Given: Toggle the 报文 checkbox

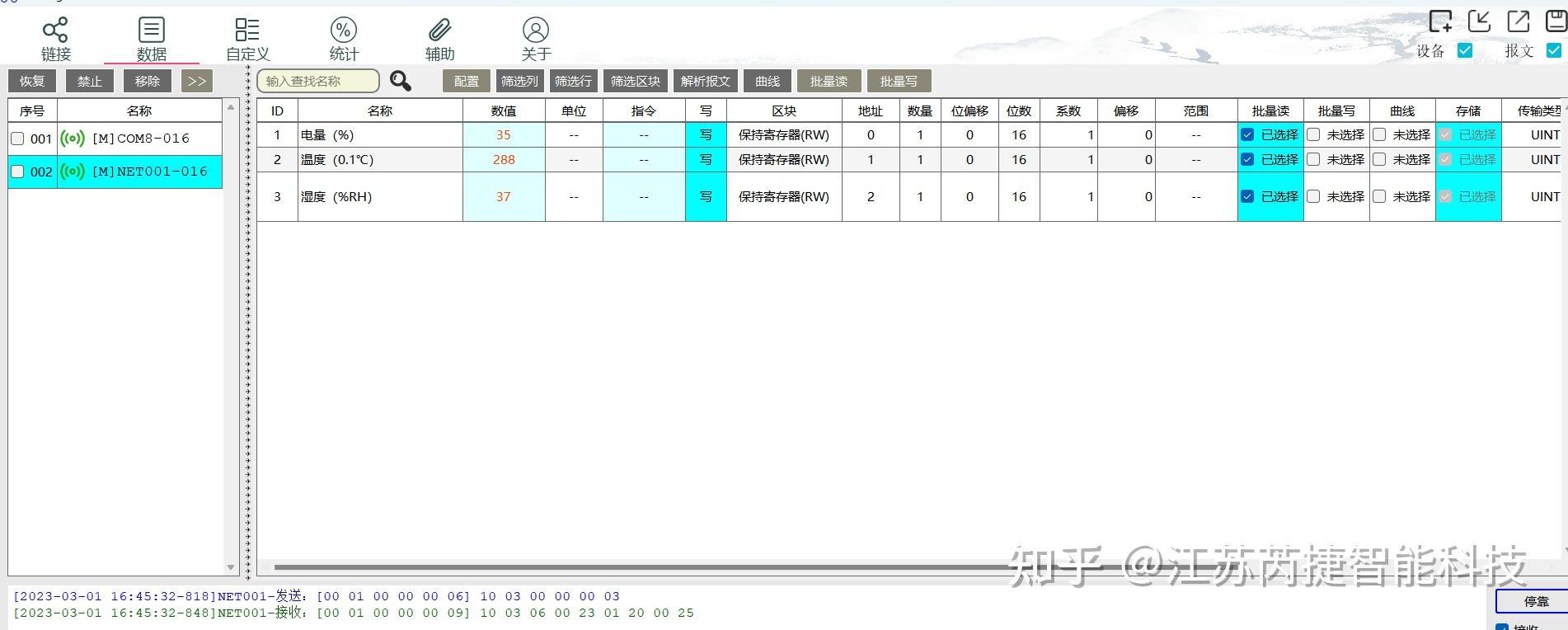Looking at the screenshot, I should 1554,50.
